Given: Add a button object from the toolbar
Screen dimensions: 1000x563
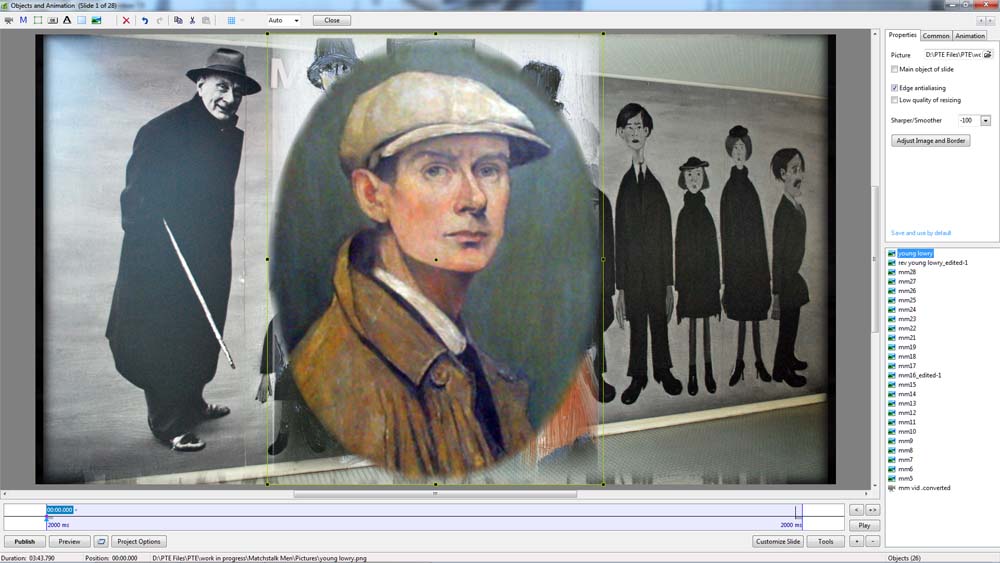Looking at the screenshot, I should [x=52, y=20].
